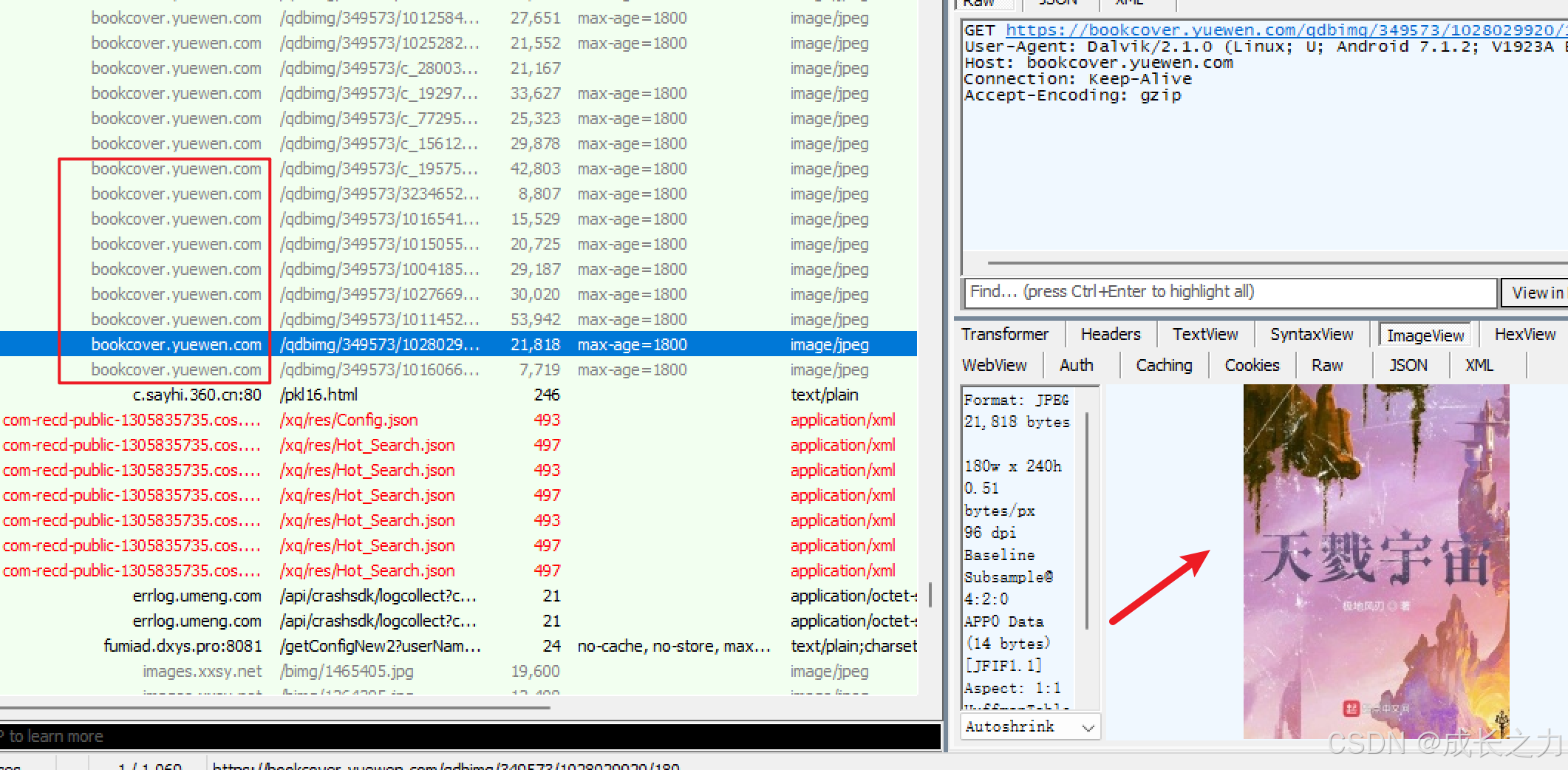The width and height of the screenshot is (1568, 770).
Task: Select session row /qdbimg/349573/1027669...
Action: tap(458, 294)
